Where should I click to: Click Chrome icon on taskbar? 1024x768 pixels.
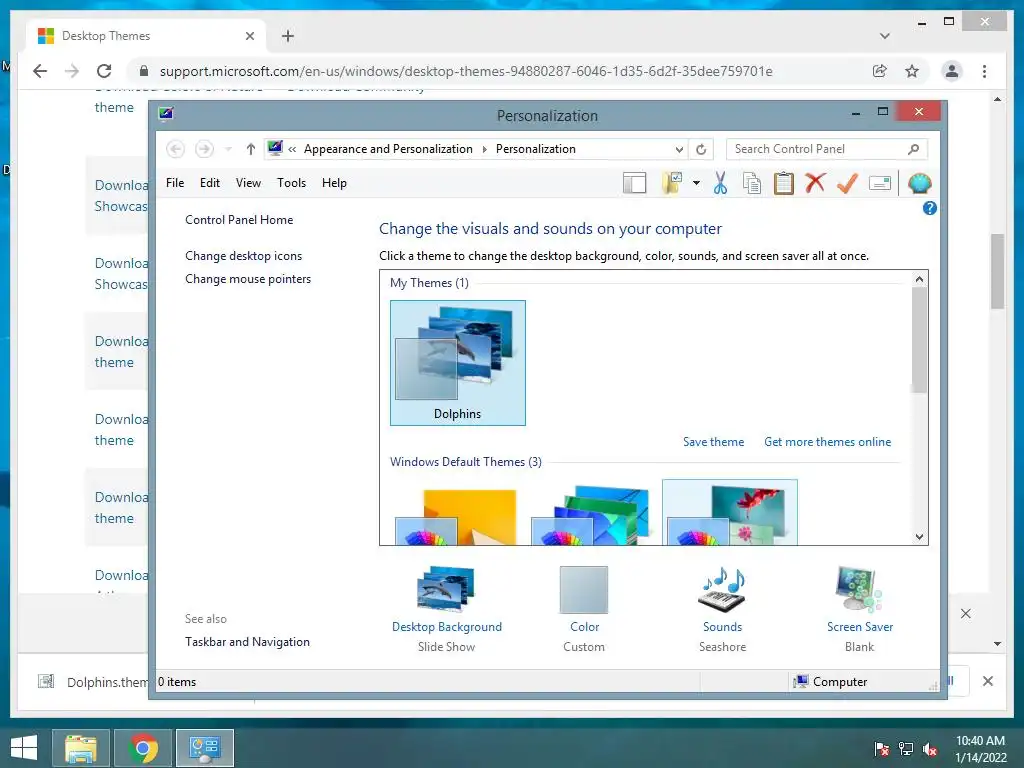tap(143, 748)
